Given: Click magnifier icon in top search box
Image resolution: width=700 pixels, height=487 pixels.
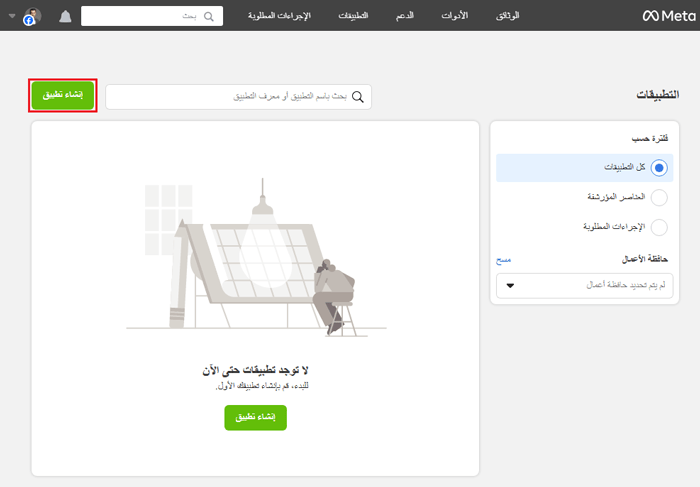Looking at the screenshot, I should (208, 17).
